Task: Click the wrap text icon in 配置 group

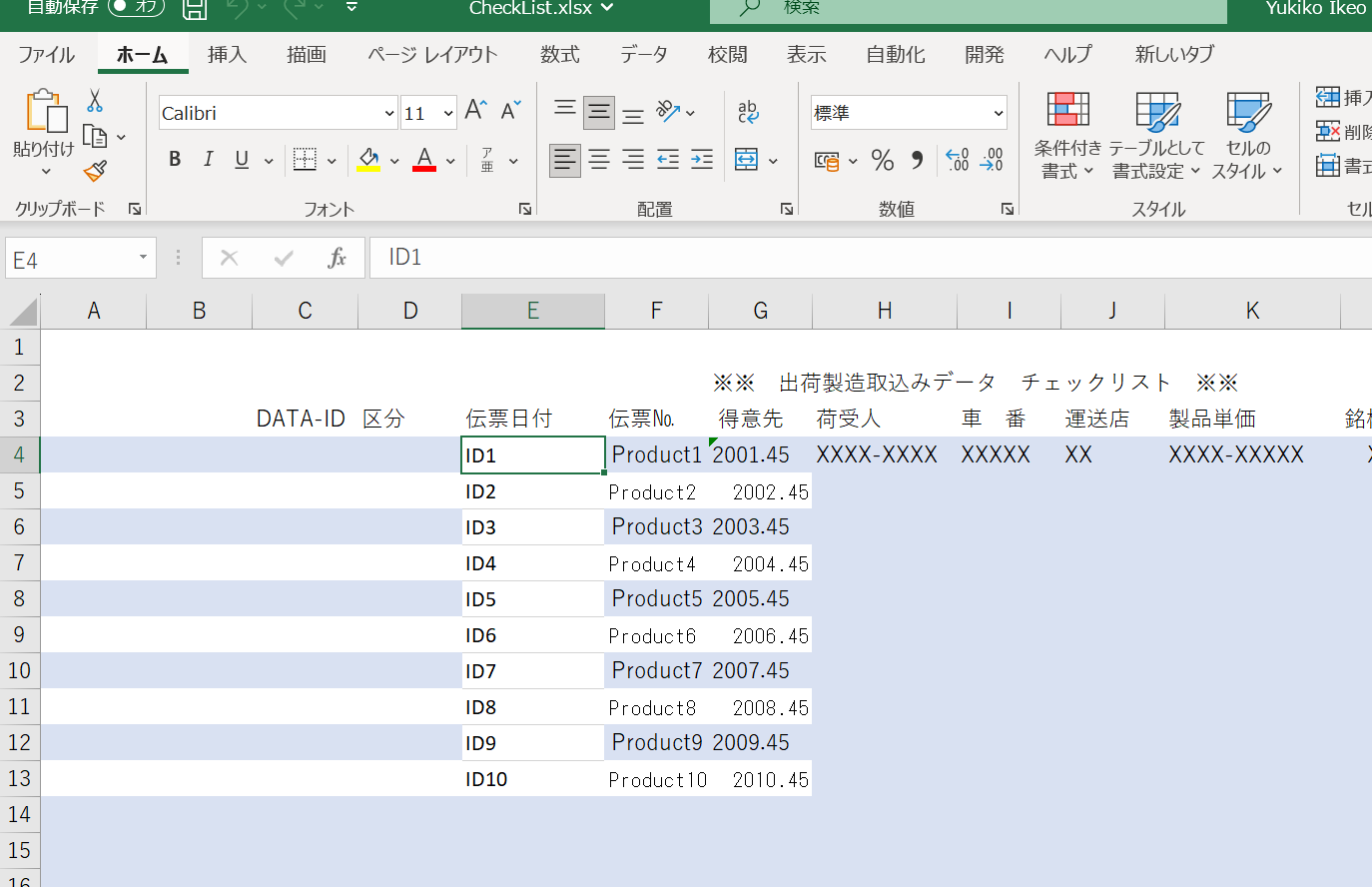Action: 748,112
